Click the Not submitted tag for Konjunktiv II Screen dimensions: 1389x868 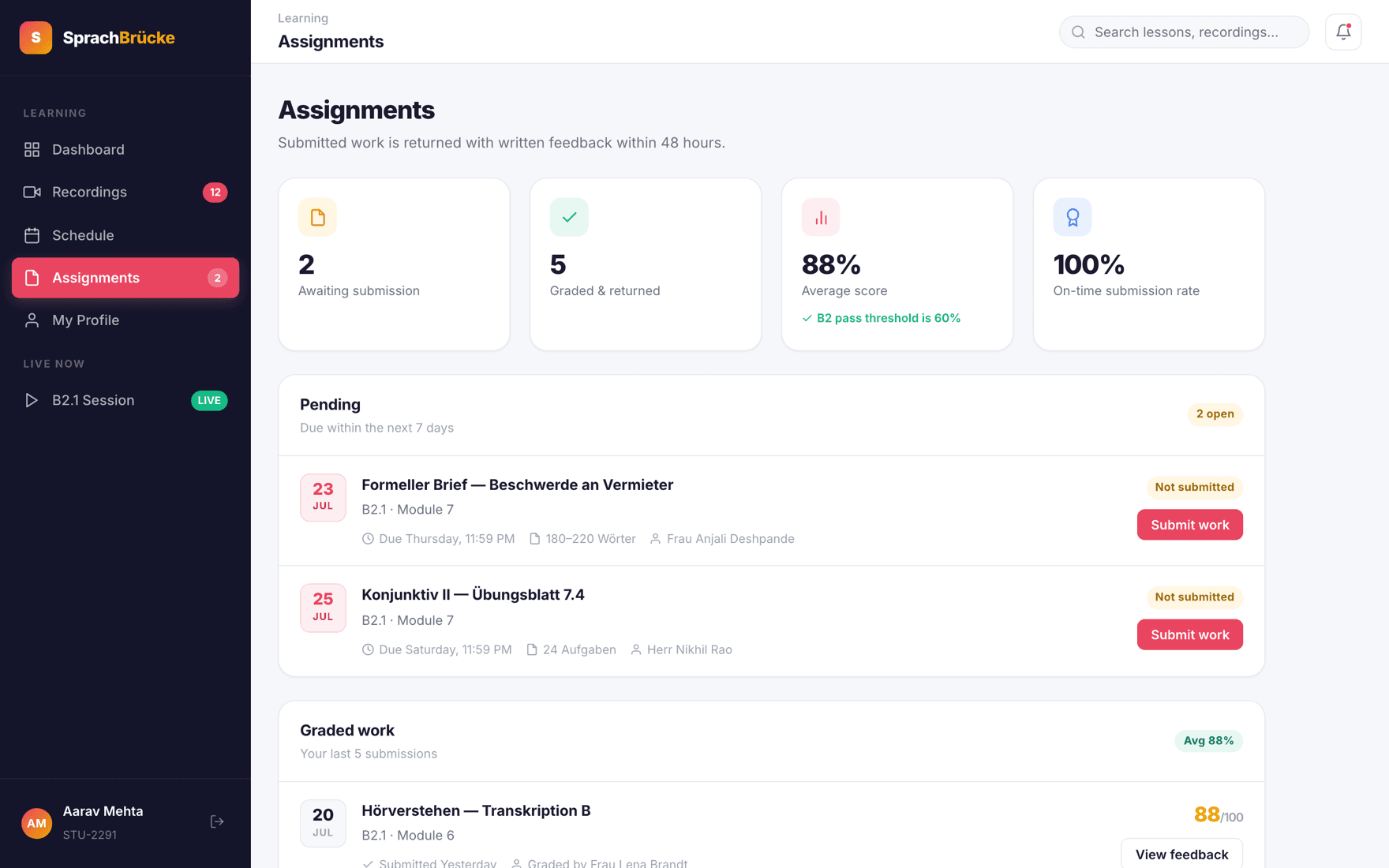pyautogui.click(x=1194, y=597)
